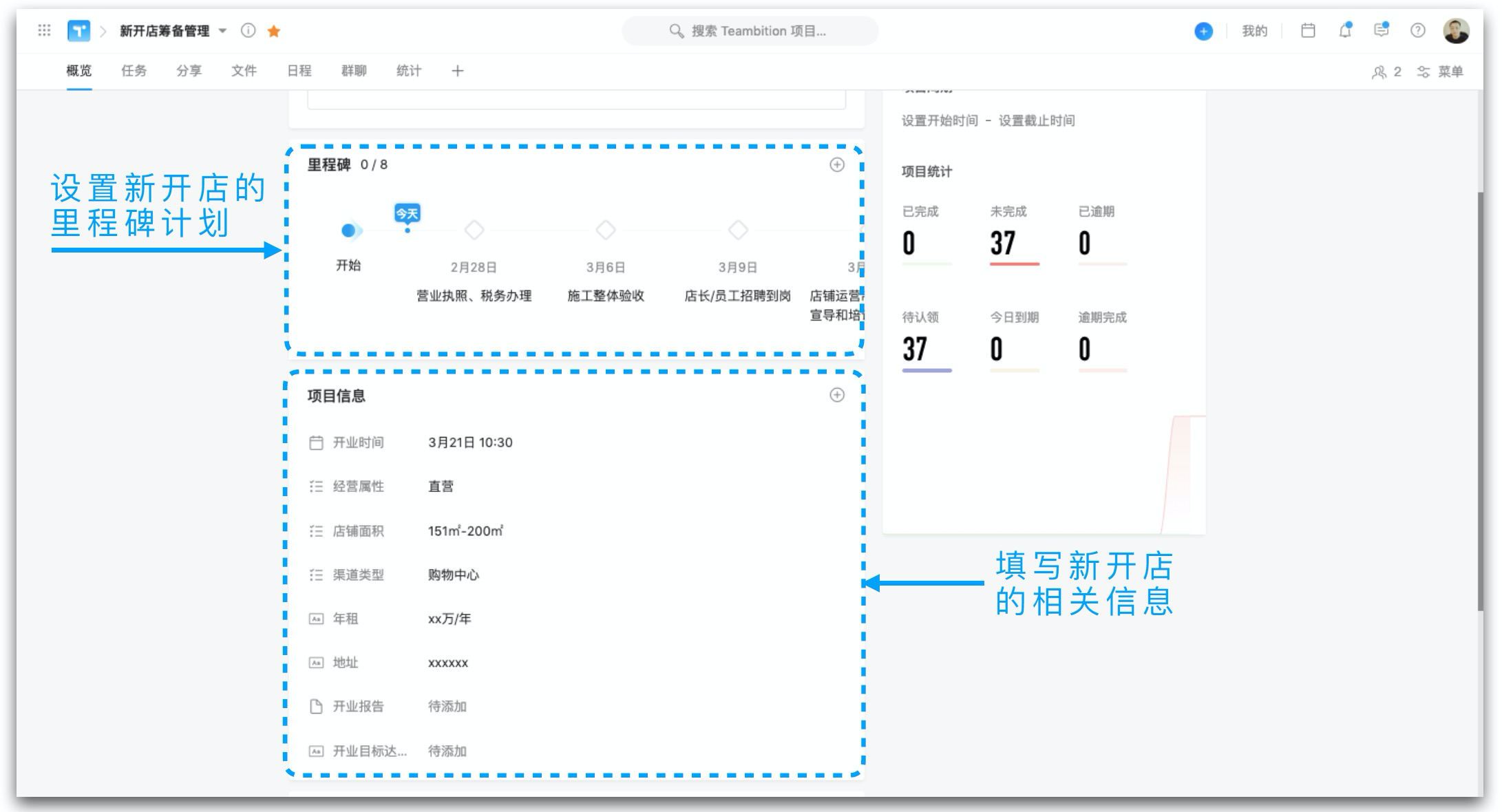Switch to the 统计 tab
This screenshot has height=812, width=1502.
[408, 71]
